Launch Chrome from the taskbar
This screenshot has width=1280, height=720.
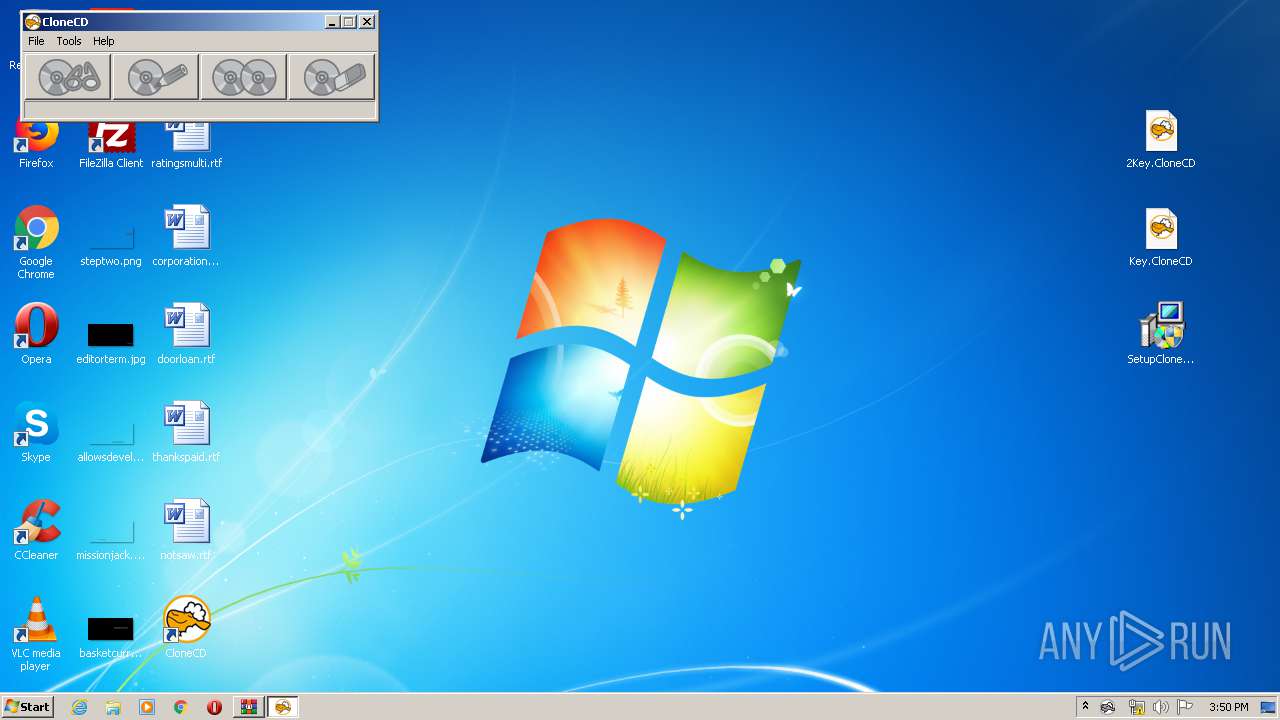click(181, 707)
